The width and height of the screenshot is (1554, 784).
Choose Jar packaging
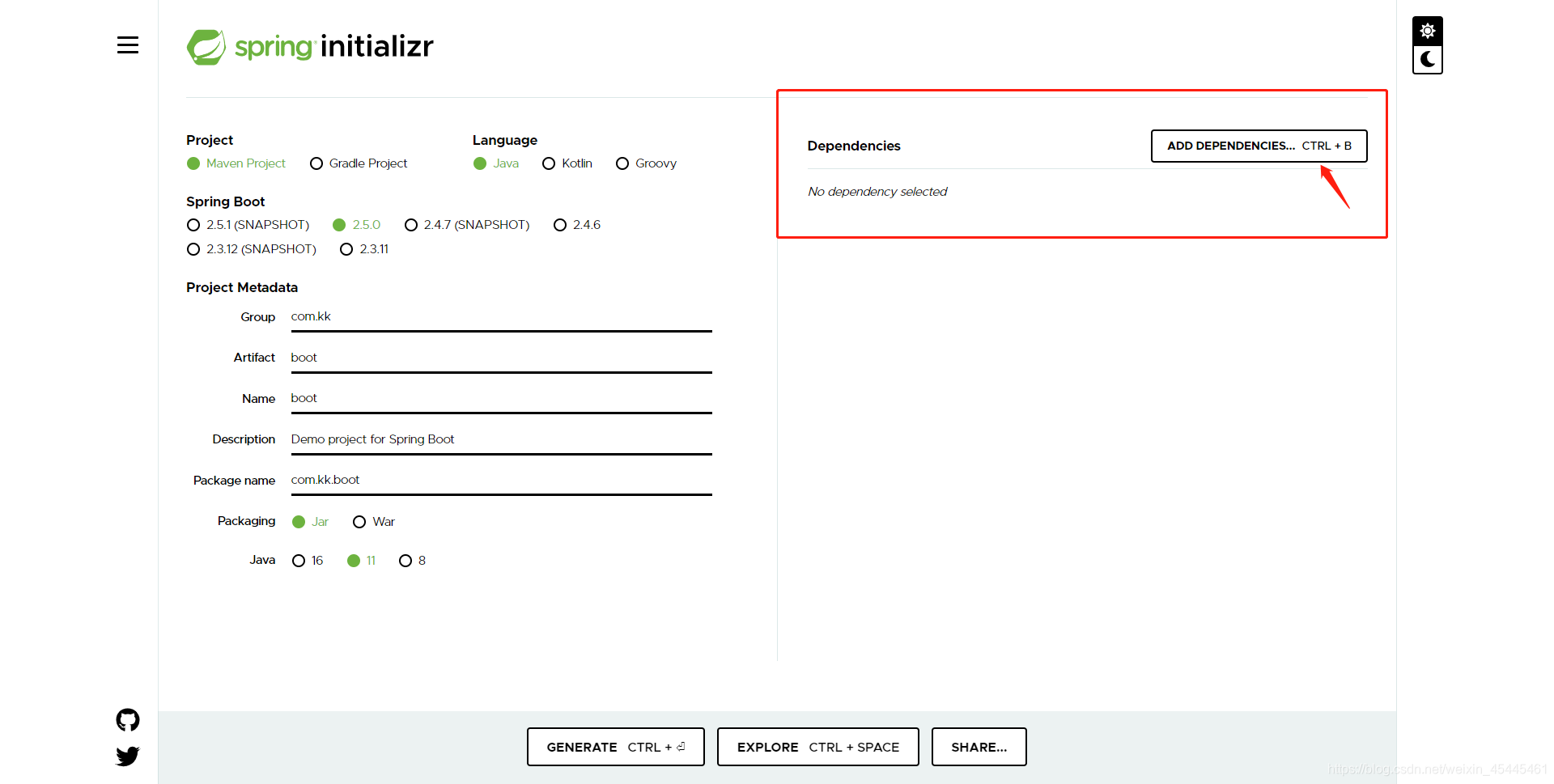click(310, 522)
